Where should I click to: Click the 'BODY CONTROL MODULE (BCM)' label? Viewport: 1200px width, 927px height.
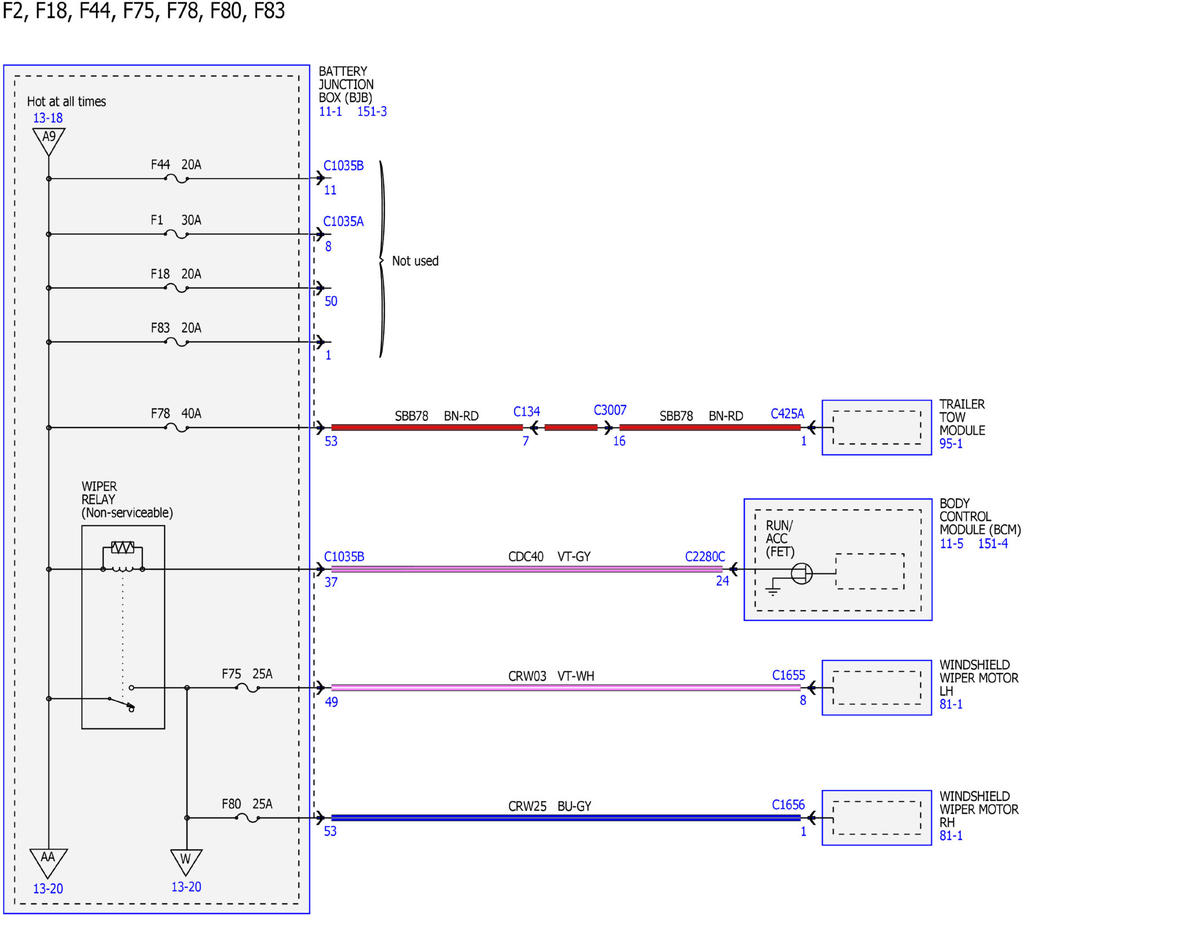(978, 517)
